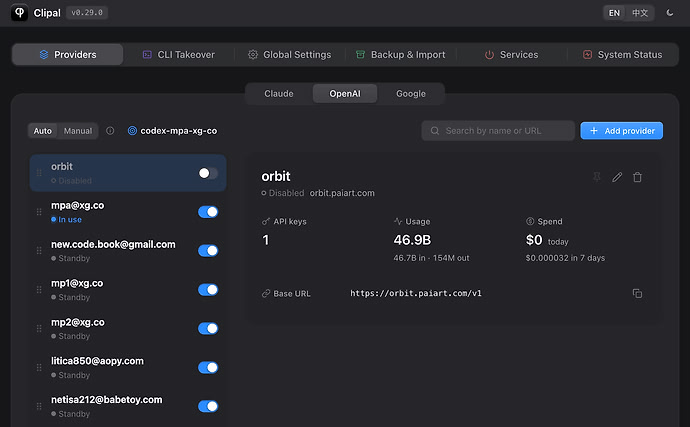
Task: Switch to the Claude provider tab
Action: tap(279, 94)
